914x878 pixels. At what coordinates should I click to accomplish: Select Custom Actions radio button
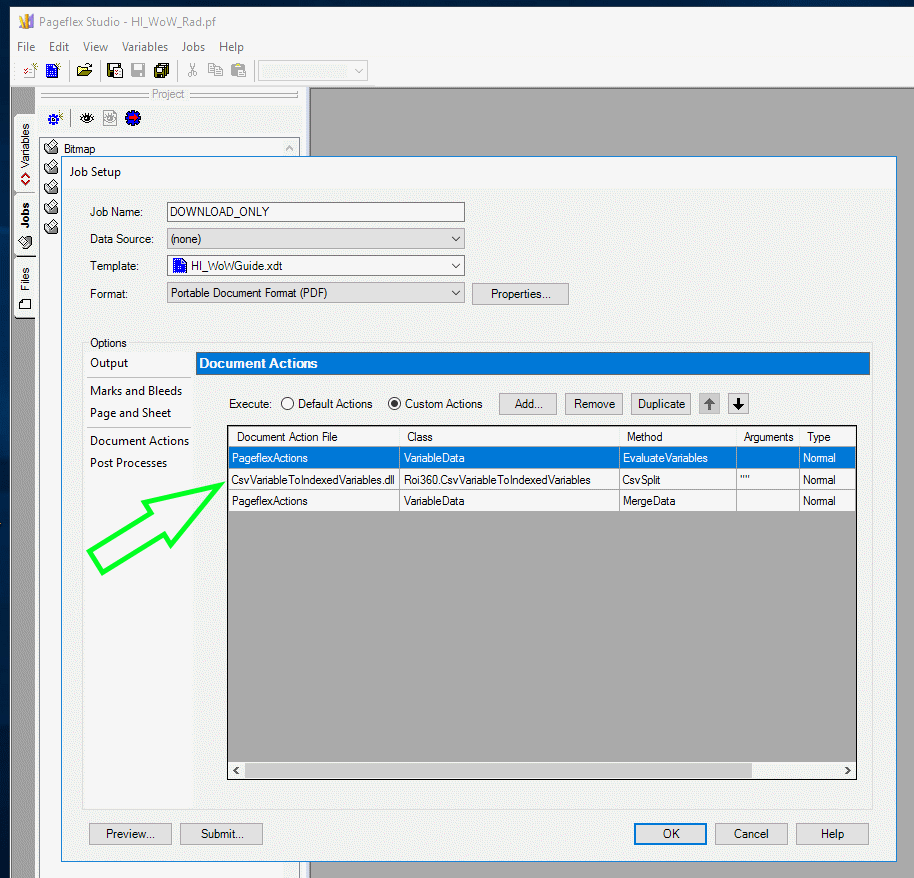pyautogui.click(x=395, y=403)
